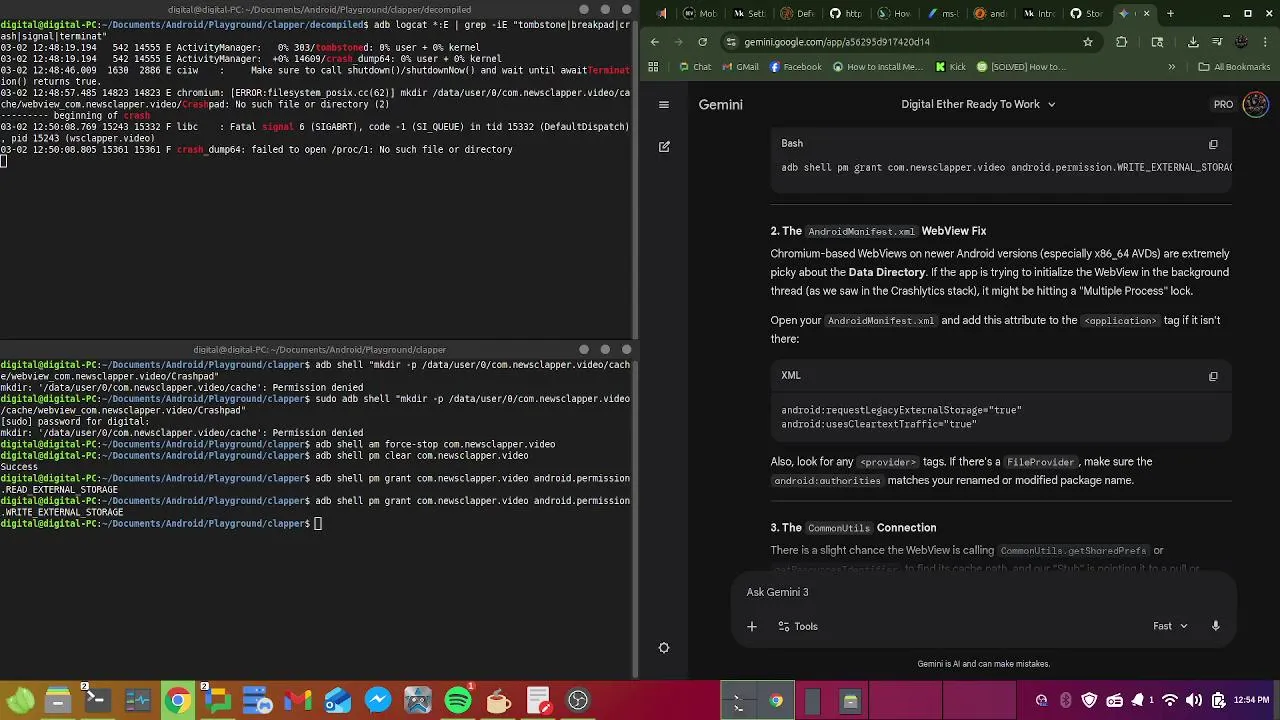Open the notifications bell tray icon
Image resolution: width=1280 pixels, height=720 pixels.
[x=1140, y=700]
